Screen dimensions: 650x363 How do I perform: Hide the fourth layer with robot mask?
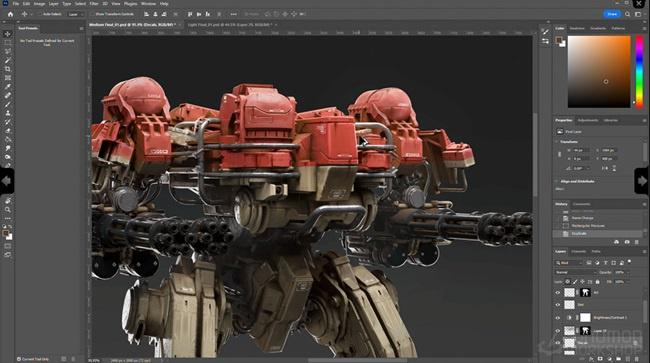[558, 331]
